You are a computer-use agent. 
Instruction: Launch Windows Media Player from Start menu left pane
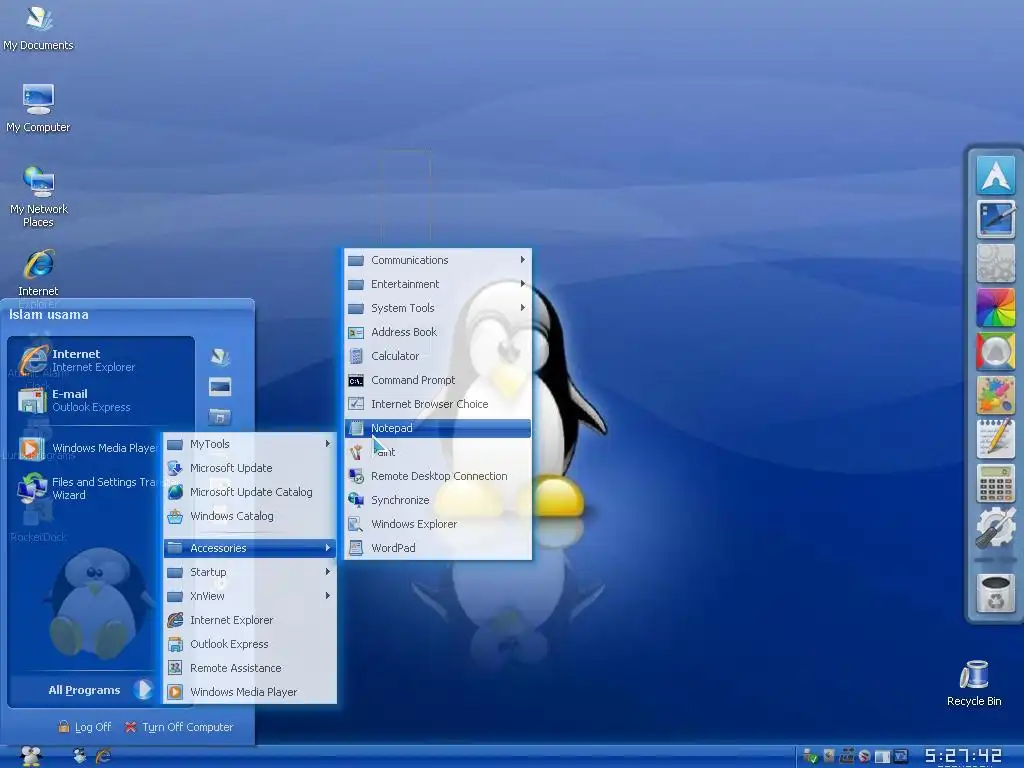(88, 448)
